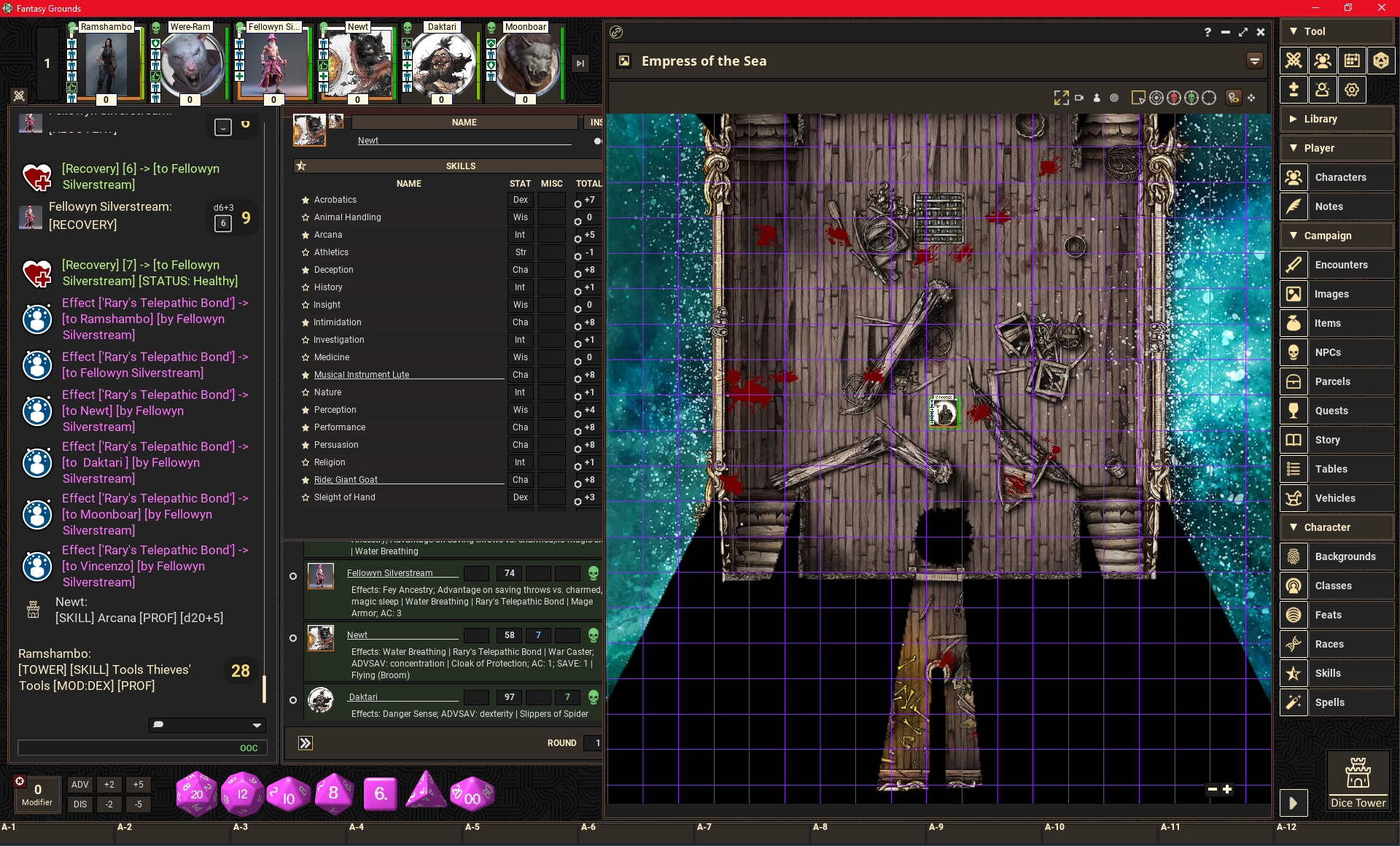Click the pan arrows icon in image toolbar
The height and width of the screenshot is (846, 1400).
coord(1252,98)
